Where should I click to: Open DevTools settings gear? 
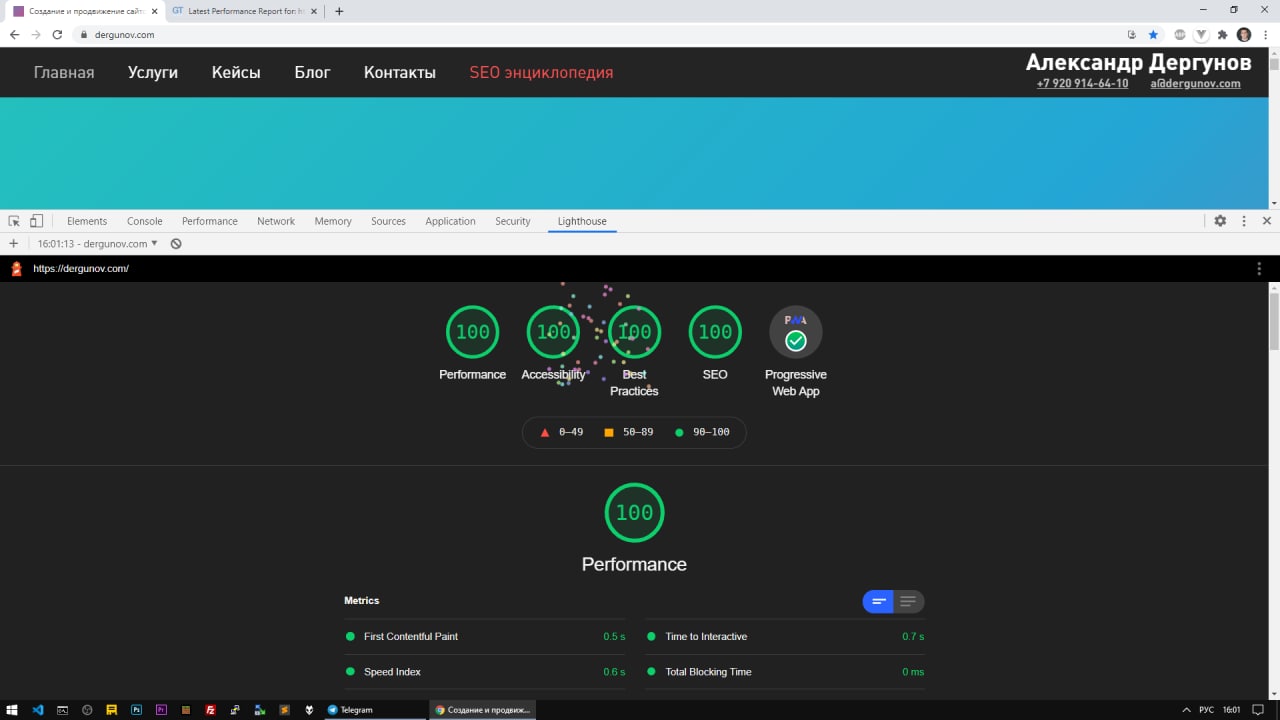tap(1220, 221)
